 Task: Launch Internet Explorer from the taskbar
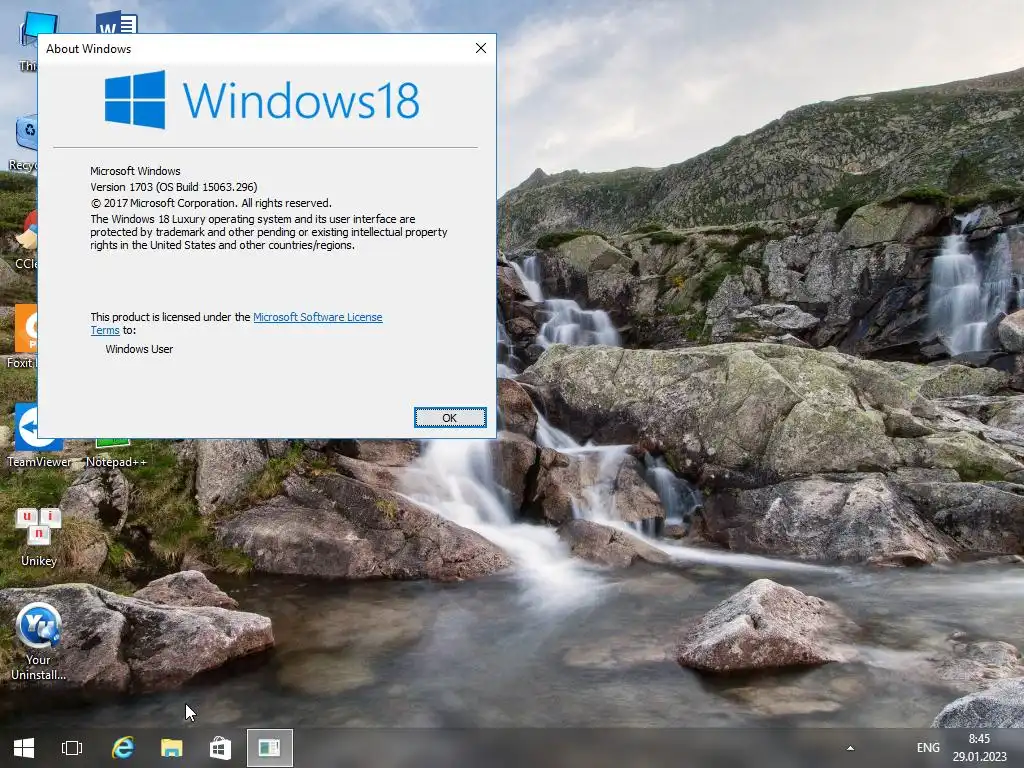pyautogui.click(x=122, y=748)
